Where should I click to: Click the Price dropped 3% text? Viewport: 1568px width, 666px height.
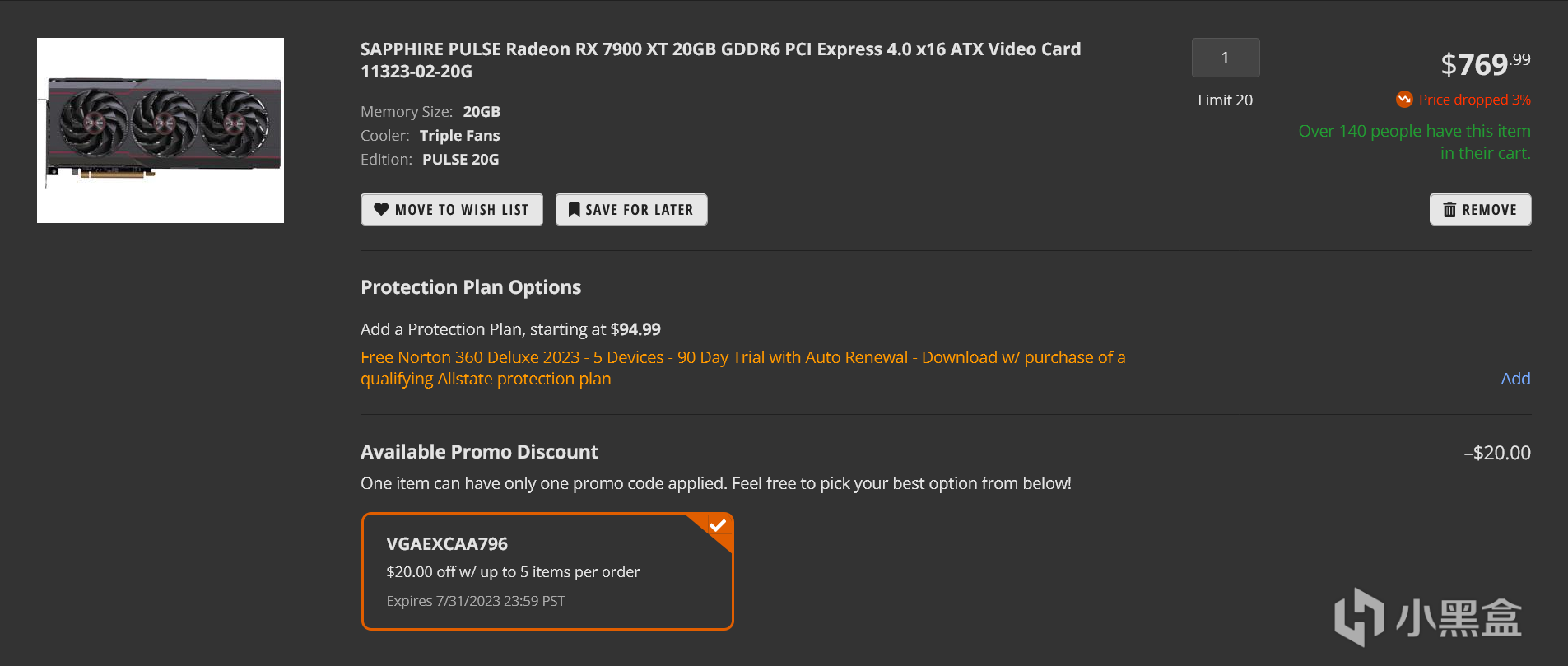tap(1474, 100)
